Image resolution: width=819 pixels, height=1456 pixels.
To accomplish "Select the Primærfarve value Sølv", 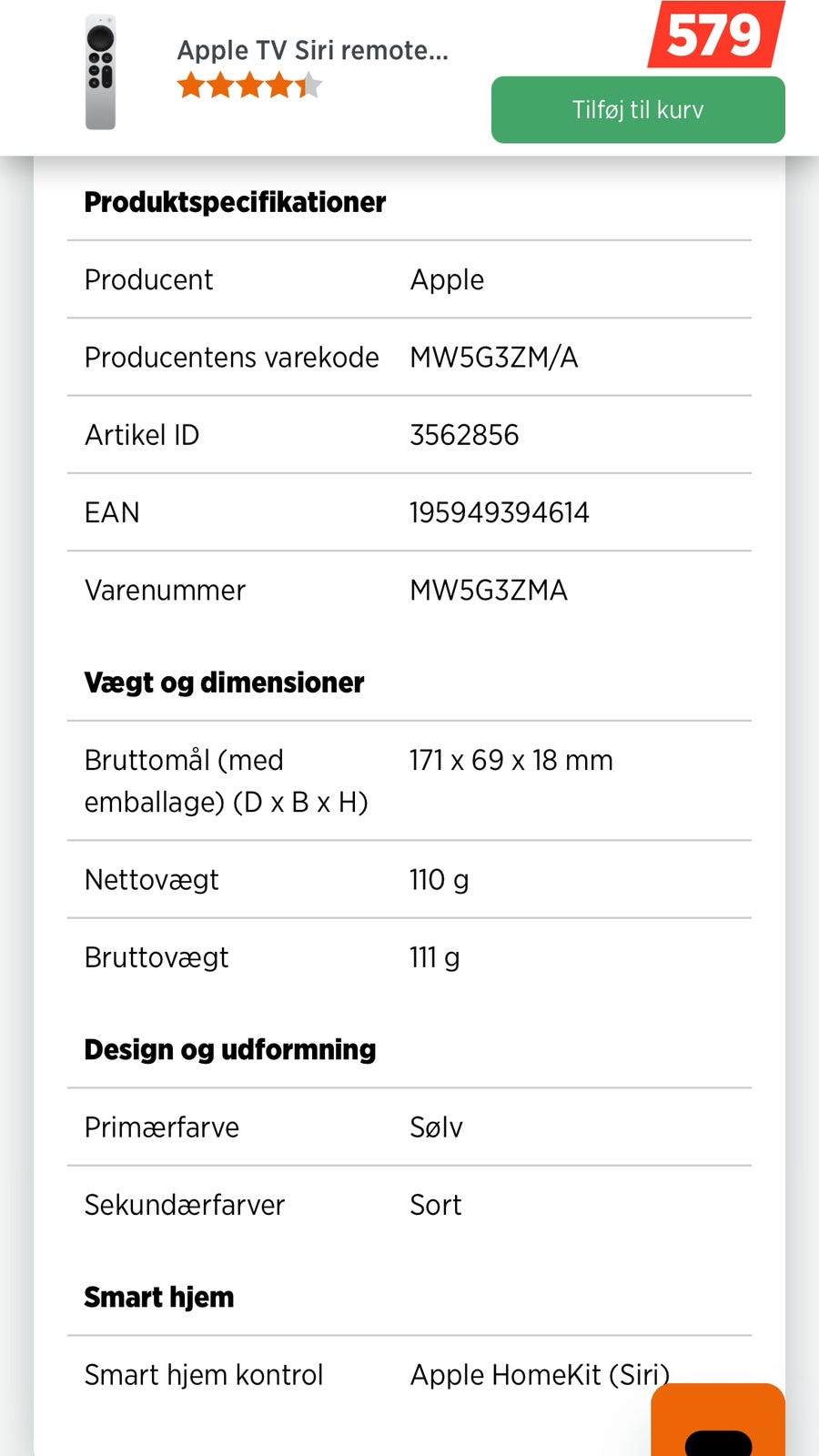I will (x=436, y=1127).
